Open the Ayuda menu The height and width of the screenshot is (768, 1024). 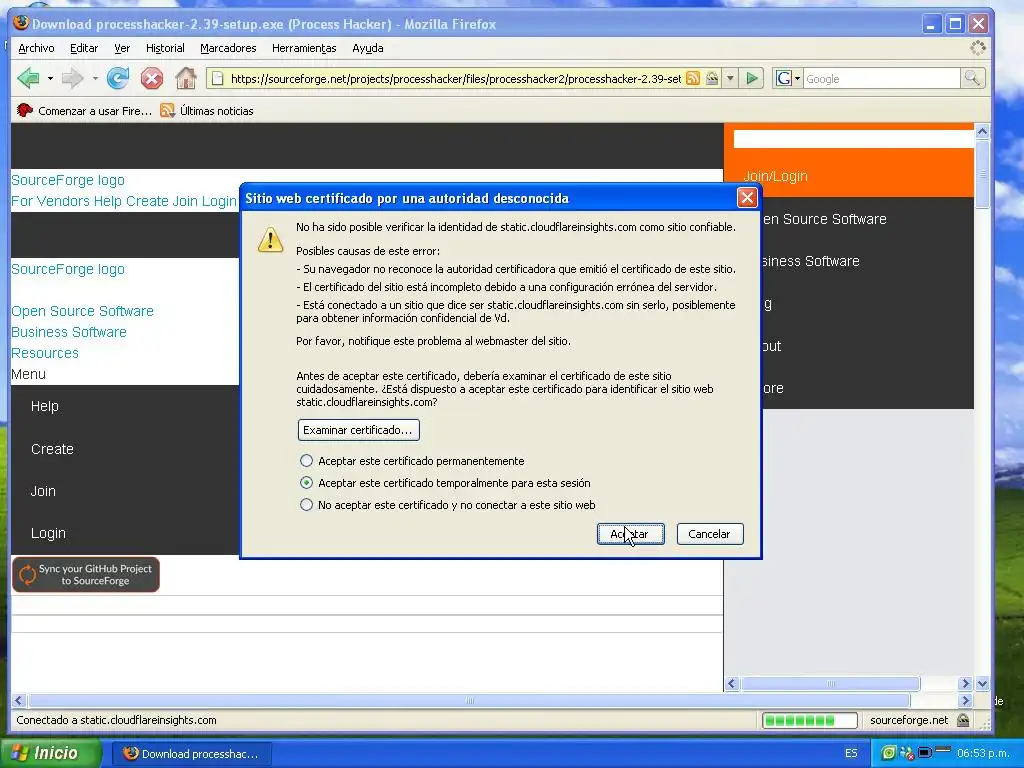[x=368, y=48]
